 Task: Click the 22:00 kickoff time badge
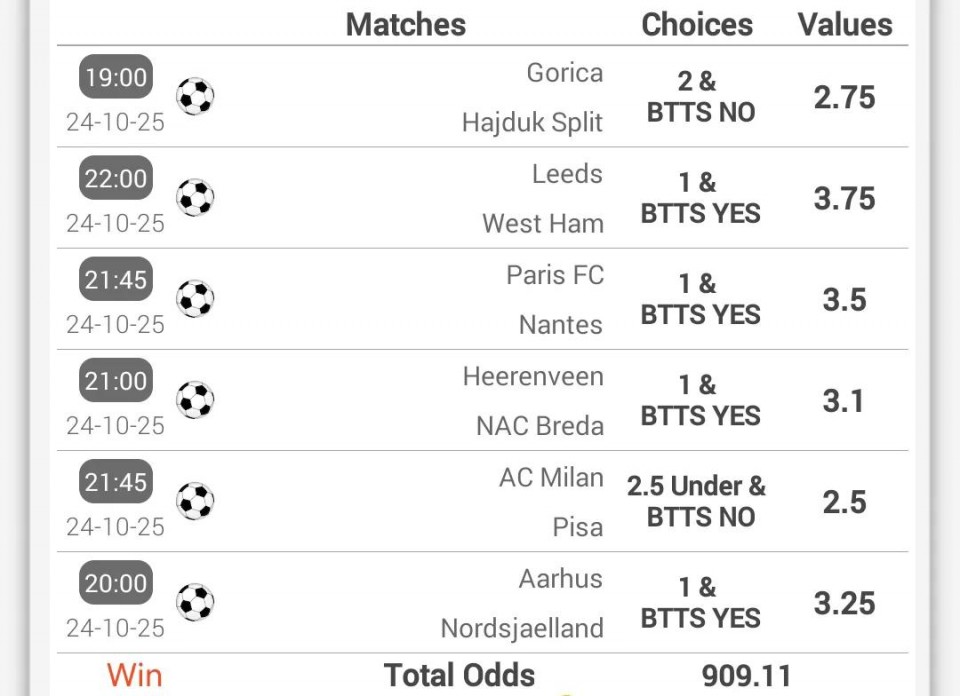point(116,179)
